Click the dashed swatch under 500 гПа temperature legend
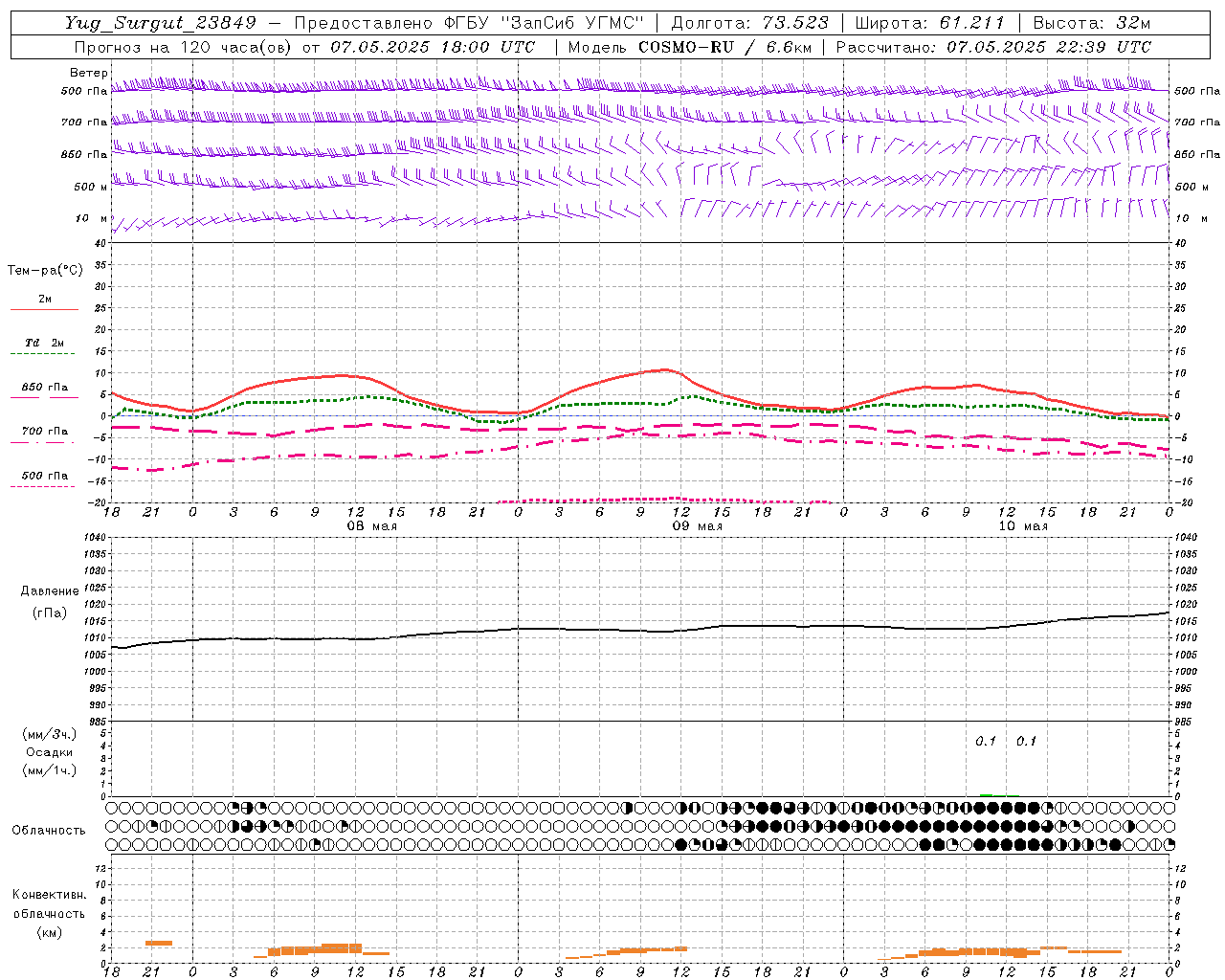 [42, 487]
